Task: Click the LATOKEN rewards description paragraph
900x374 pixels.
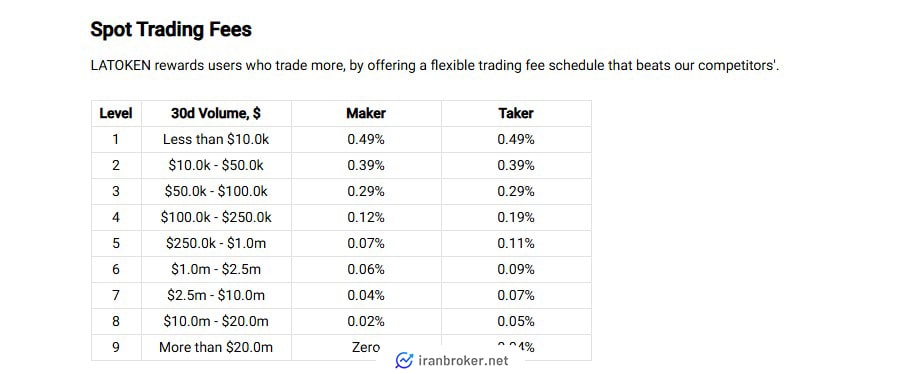Action: click(435, 65)
